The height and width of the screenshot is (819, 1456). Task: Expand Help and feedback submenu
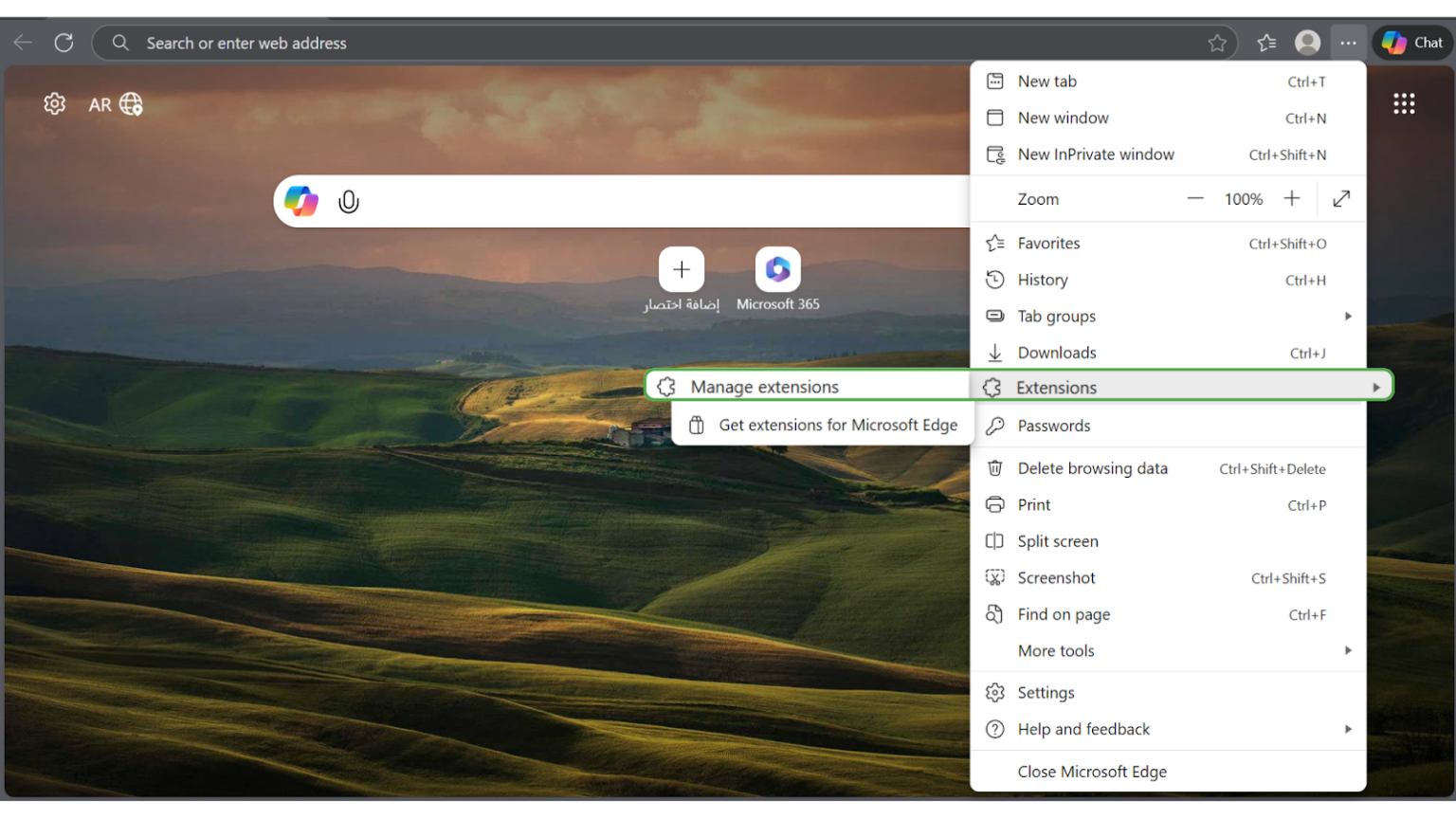click(x=1169, y=729)
